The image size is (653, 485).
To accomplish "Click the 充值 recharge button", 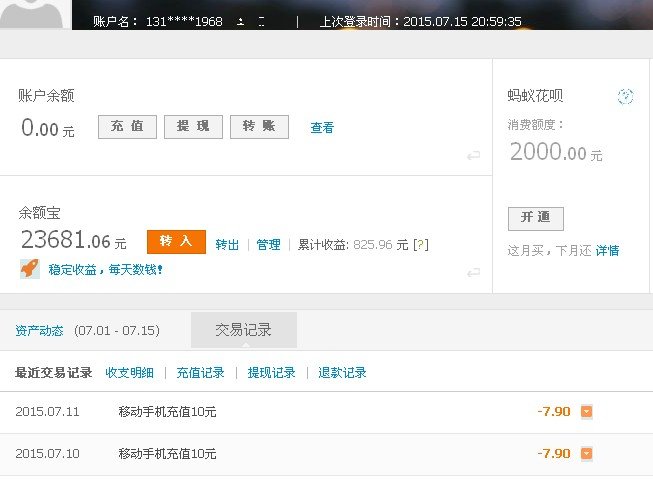I will [x=127, y=127].
